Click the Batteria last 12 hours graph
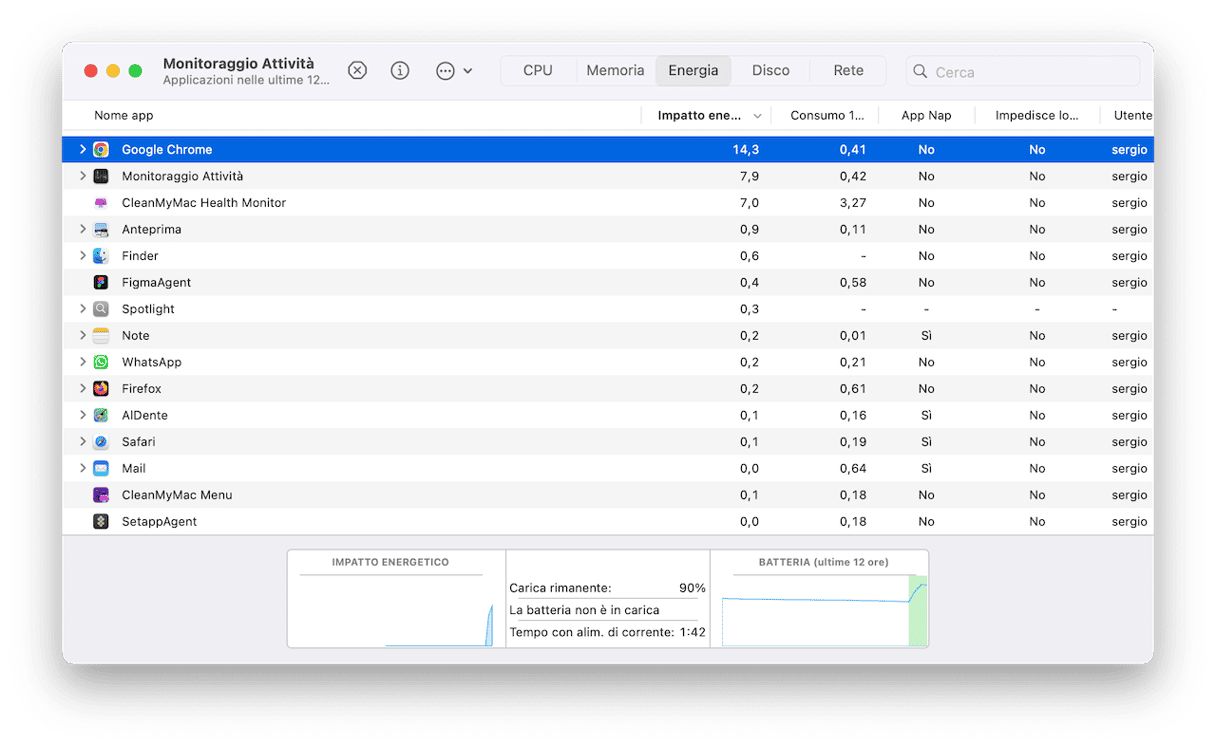The image size is (1216, 746). click(820, 599)
